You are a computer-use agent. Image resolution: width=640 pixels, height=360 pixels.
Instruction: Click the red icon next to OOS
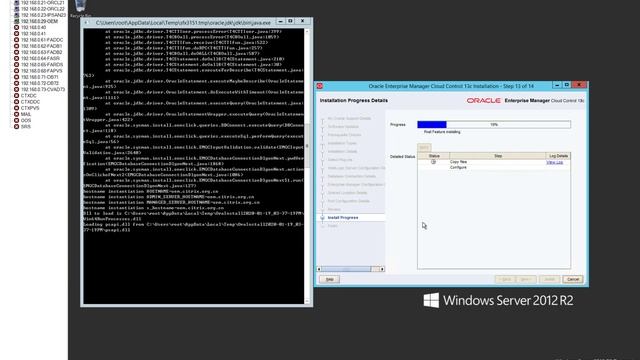pyautogui.click(x=16, y=120)
